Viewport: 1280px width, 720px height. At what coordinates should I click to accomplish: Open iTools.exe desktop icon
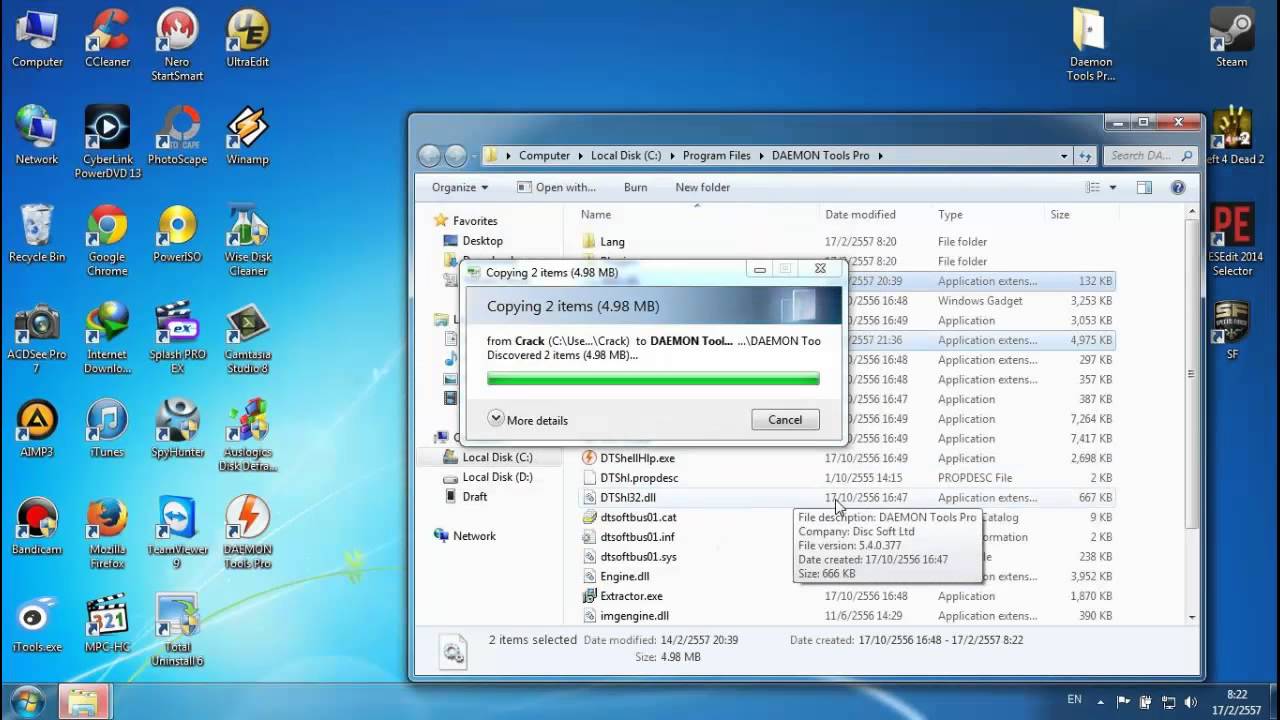click(37, 624)
